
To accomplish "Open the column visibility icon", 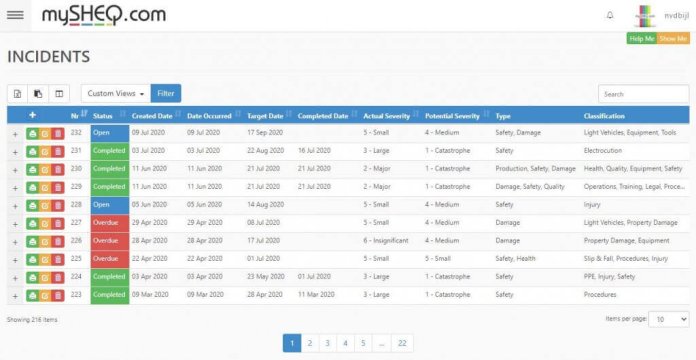I will pos(59,94).
